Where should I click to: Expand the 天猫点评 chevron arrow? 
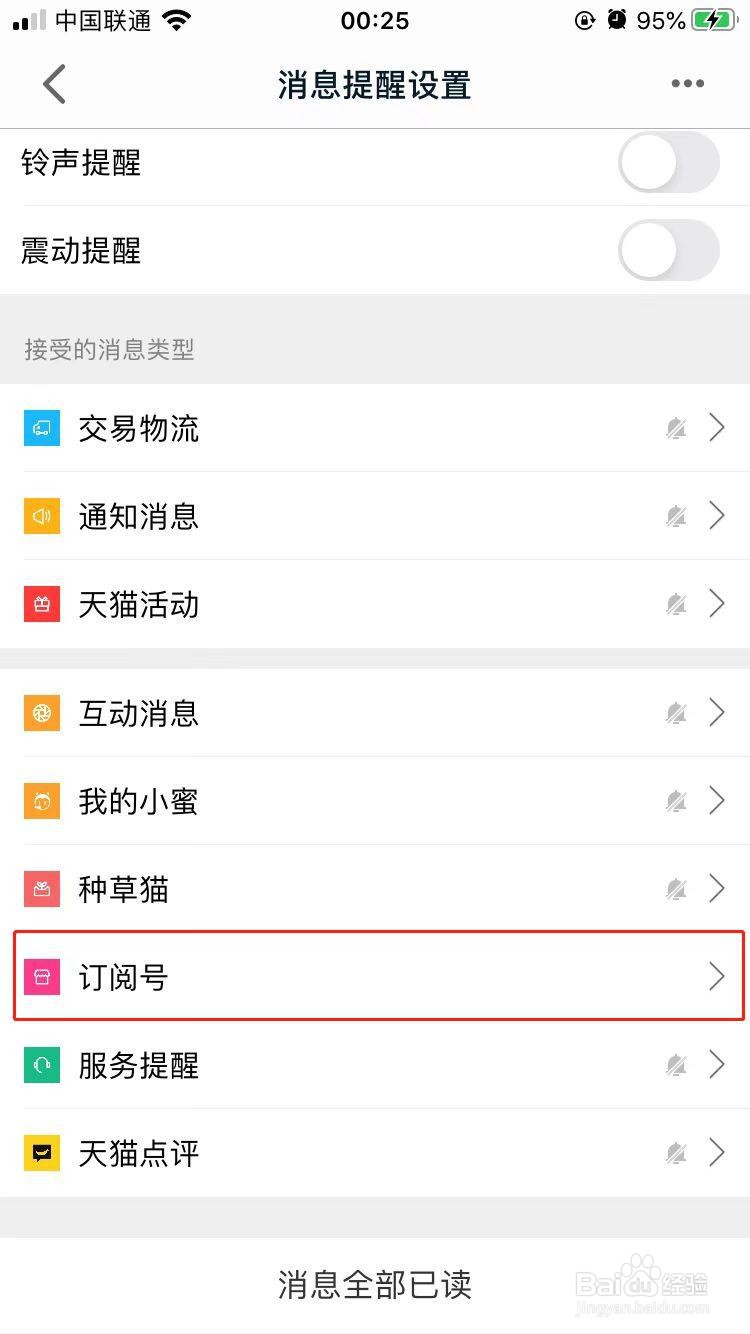[x=716, y=1153]
